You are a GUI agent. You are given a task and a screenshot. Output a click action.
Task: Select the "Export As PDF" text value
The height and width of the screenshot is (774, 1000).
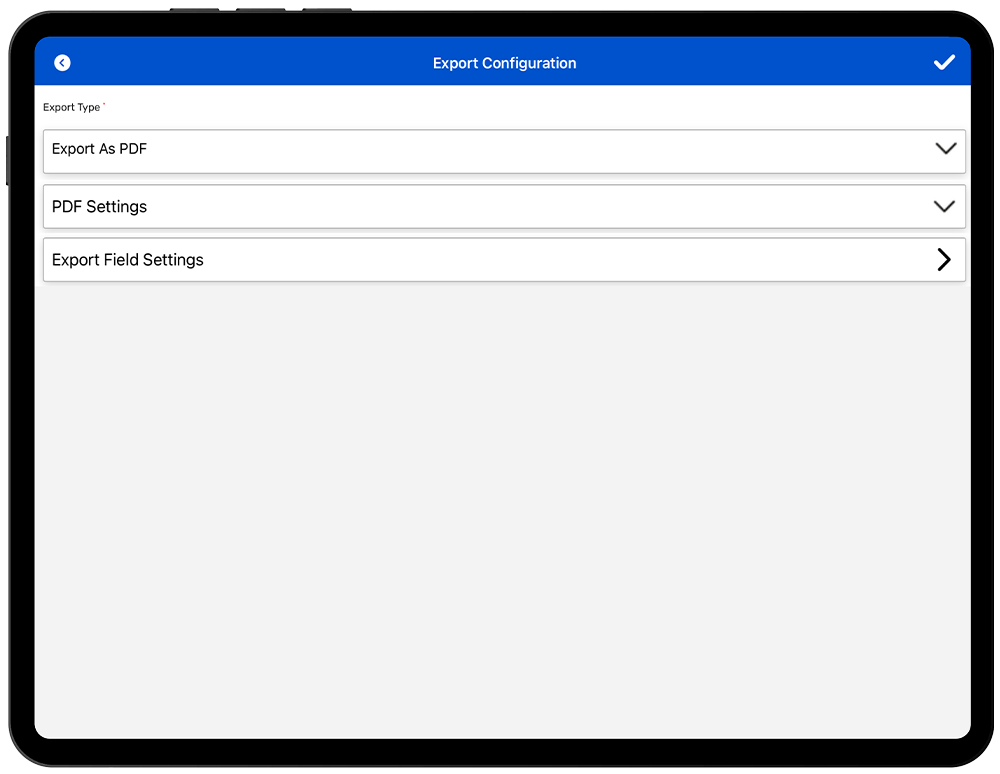click(x=99, y=149)
